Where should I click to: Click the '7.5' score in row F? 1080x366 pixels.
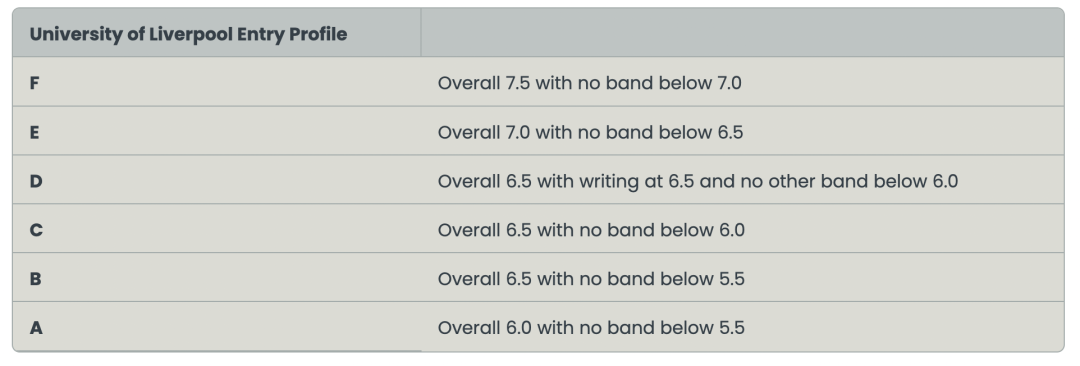(518, 83)
